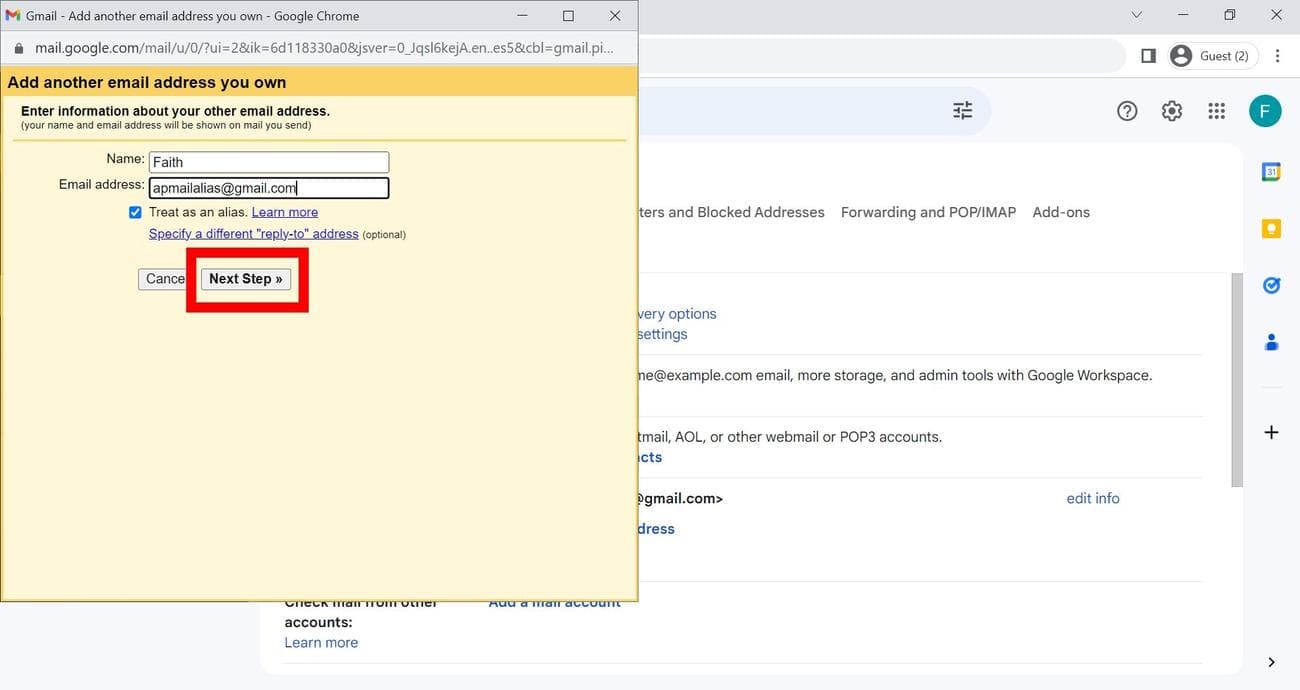The width and height of the screenshot is (1300, 690).
Task: Expand the side panel chevron arrow
Action: click(1271, 662)
